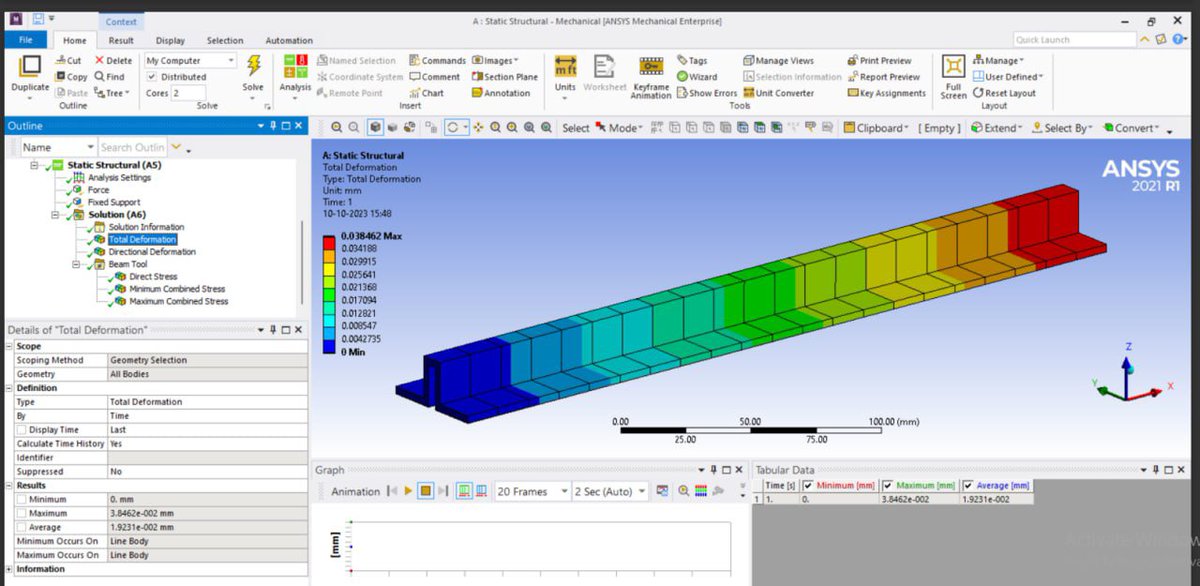Open Key Assignments
Image resolution: width=1200 pixels, height=586 pixels.
[886, 93]
